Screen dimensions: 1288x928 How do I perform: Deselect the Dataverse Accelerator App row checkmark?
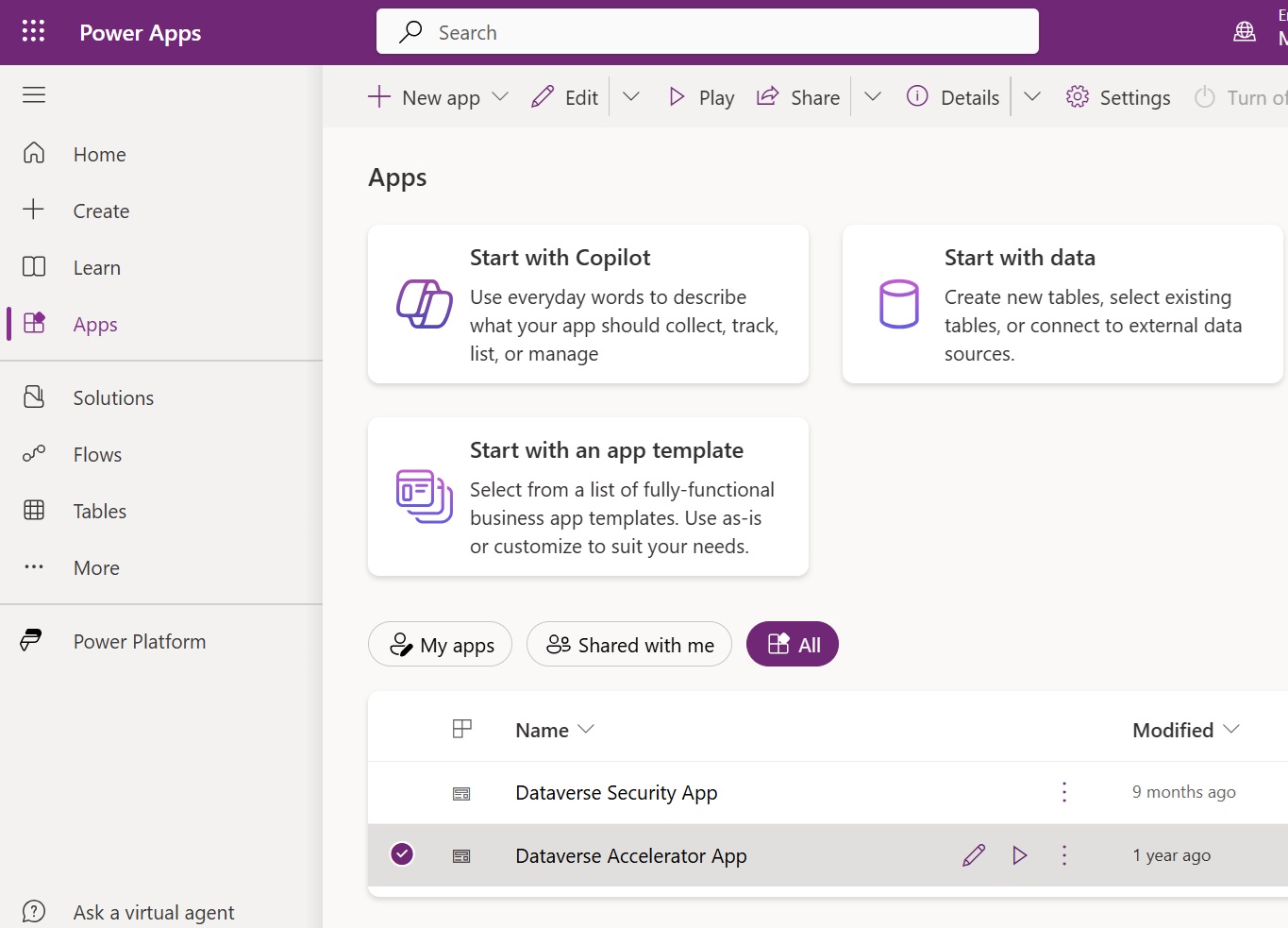tap(402, 854)
